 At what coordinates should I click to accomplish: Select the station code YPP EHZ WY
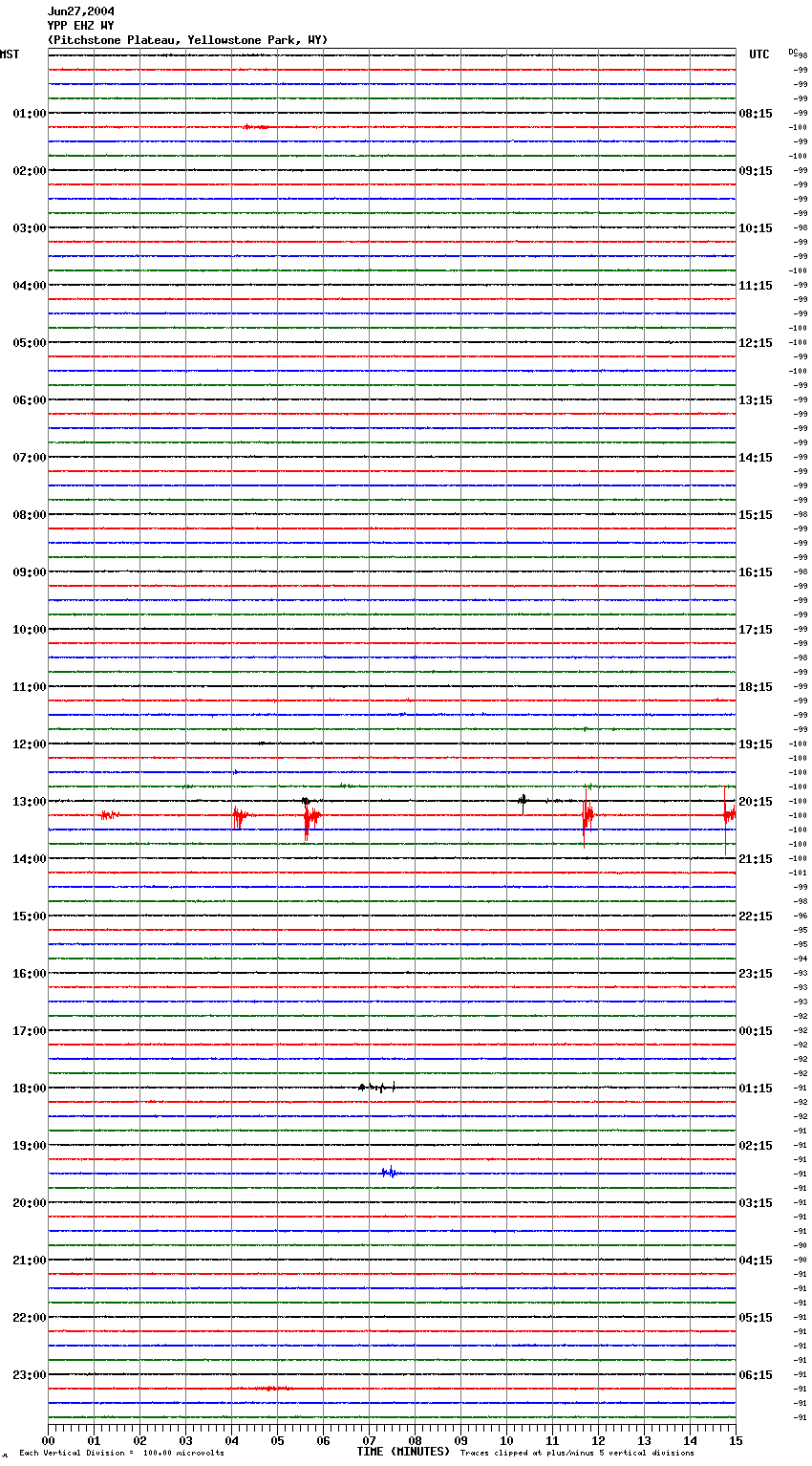click(81, 26)
